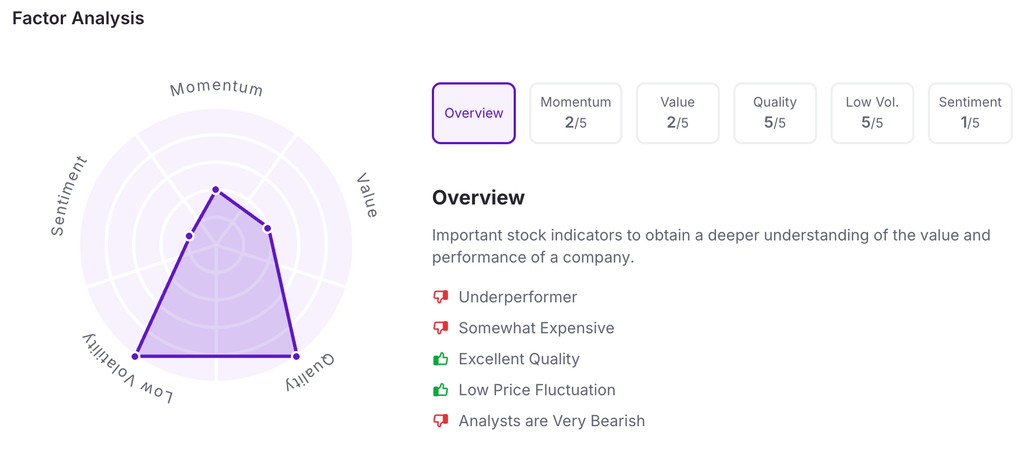Click thumbs-up icon beside Excellent Quality

(440, 359)
